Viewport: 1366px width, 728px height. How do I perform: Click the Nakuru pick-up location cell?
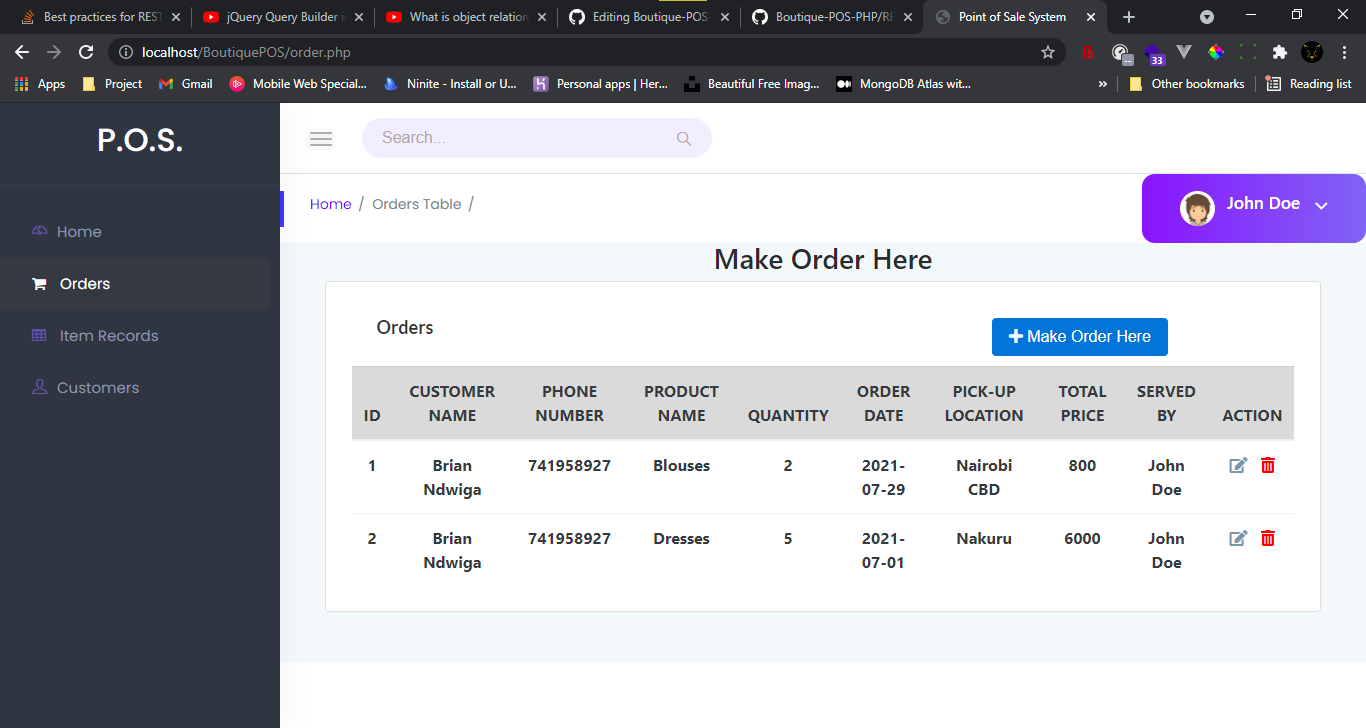pyautogui.click(x=984, y=538)
